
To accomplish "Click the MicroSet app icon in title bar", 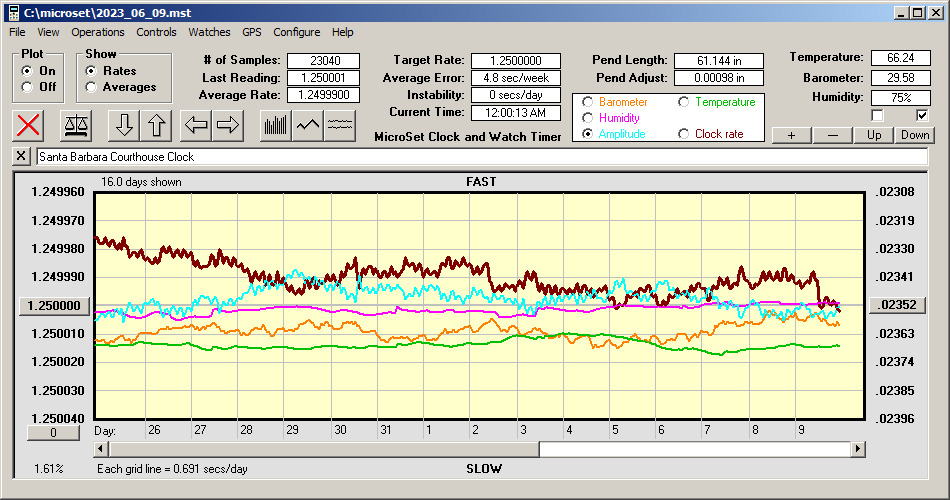I will tap(13, 13).
